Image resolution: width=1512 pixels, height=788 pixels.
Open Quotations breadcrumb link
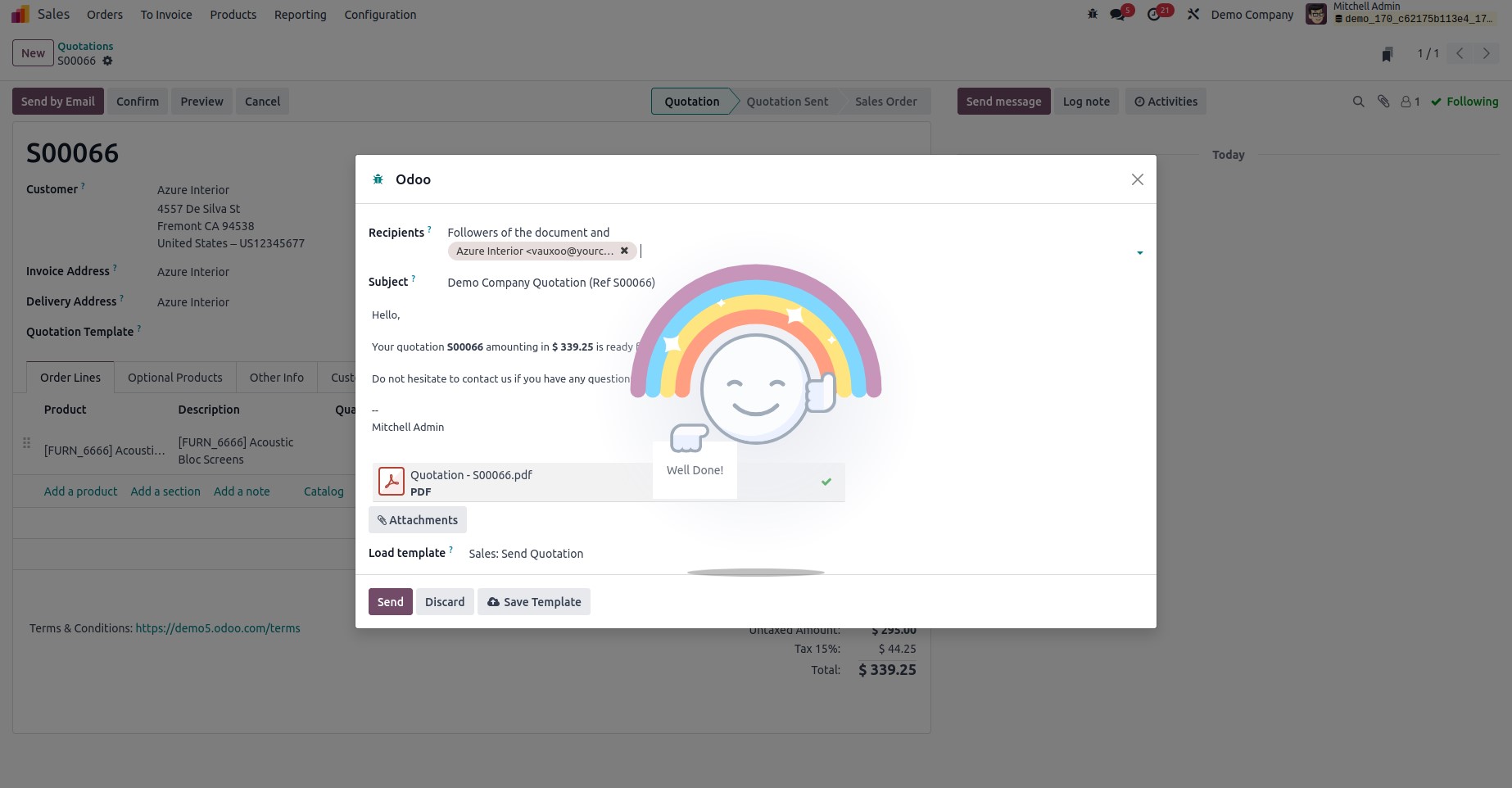click(85, 47)
